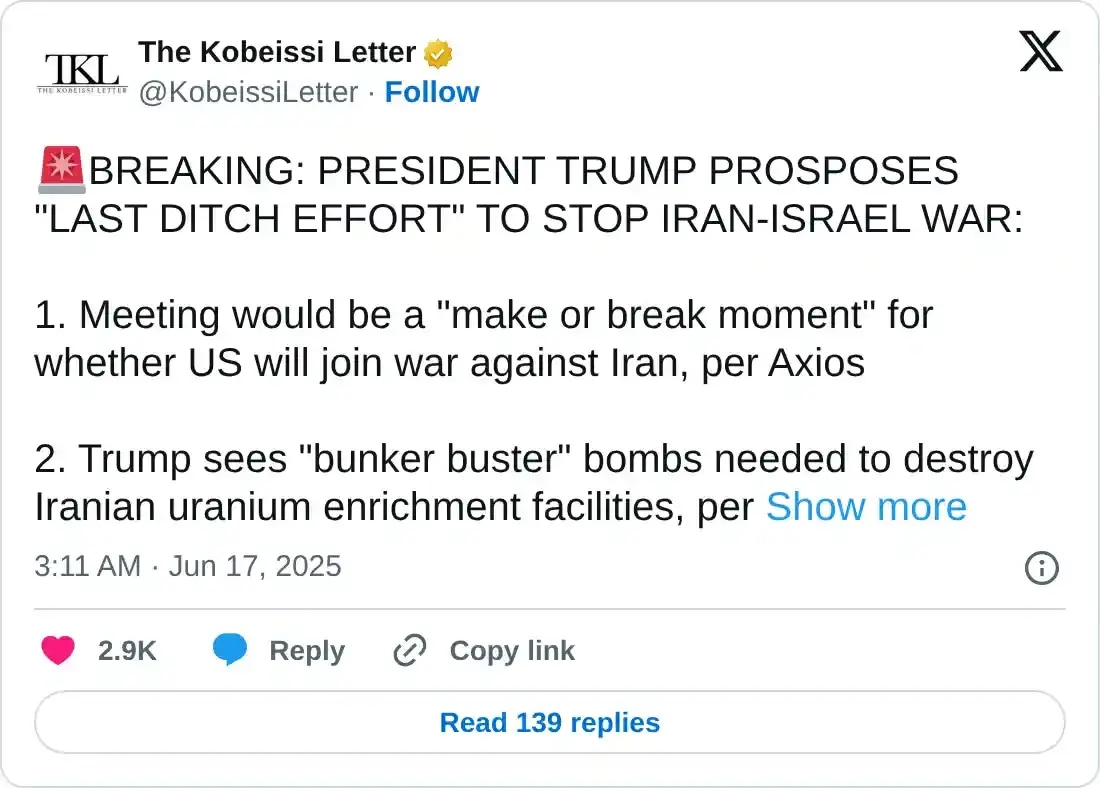Click the 2.9K likes count
Screen dimensions: 1100x788
127,651
